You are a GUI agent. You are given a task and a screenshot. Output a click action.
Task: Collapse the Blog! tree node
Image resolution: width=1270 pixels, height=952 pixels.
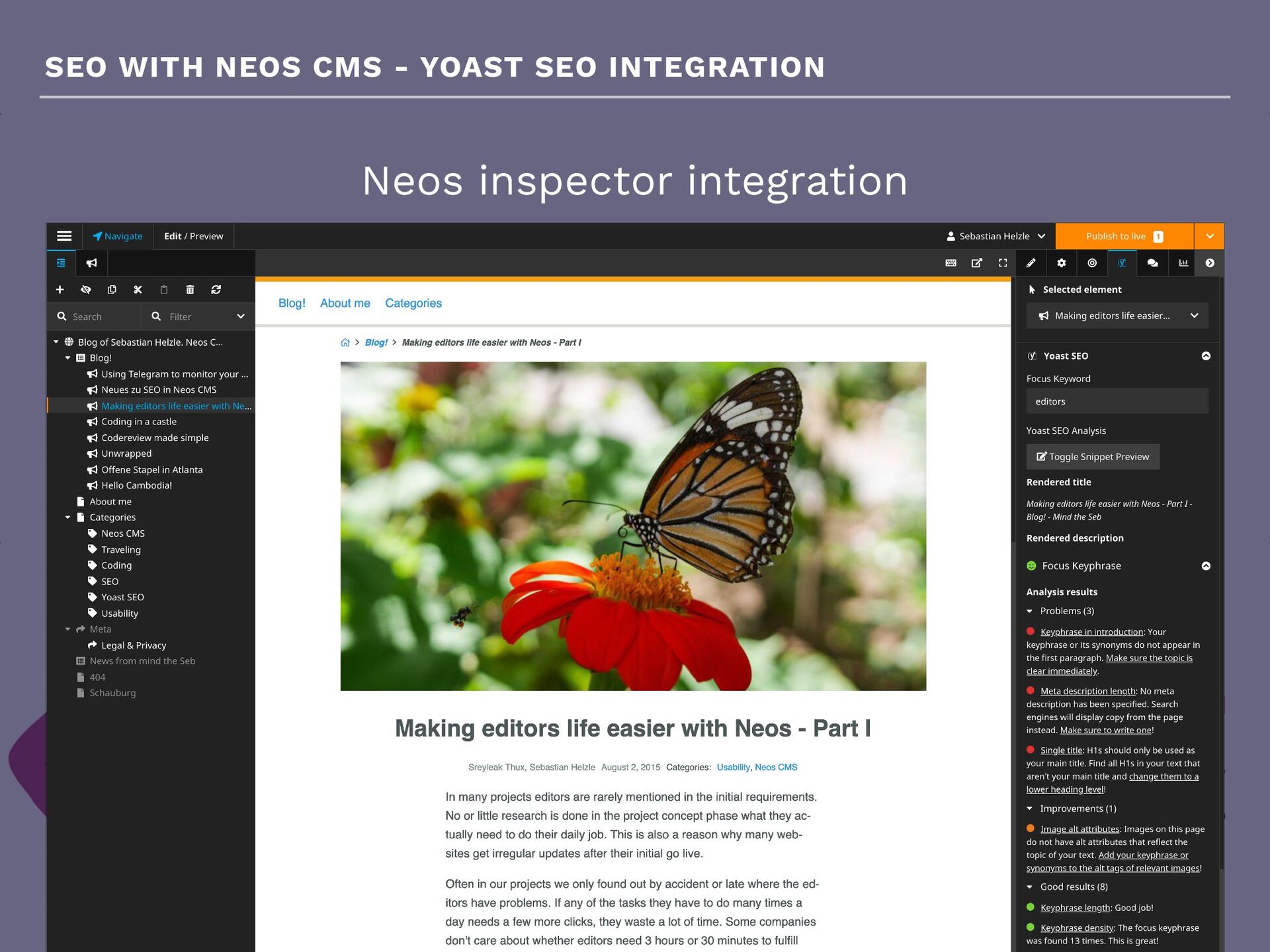(67, 358)
